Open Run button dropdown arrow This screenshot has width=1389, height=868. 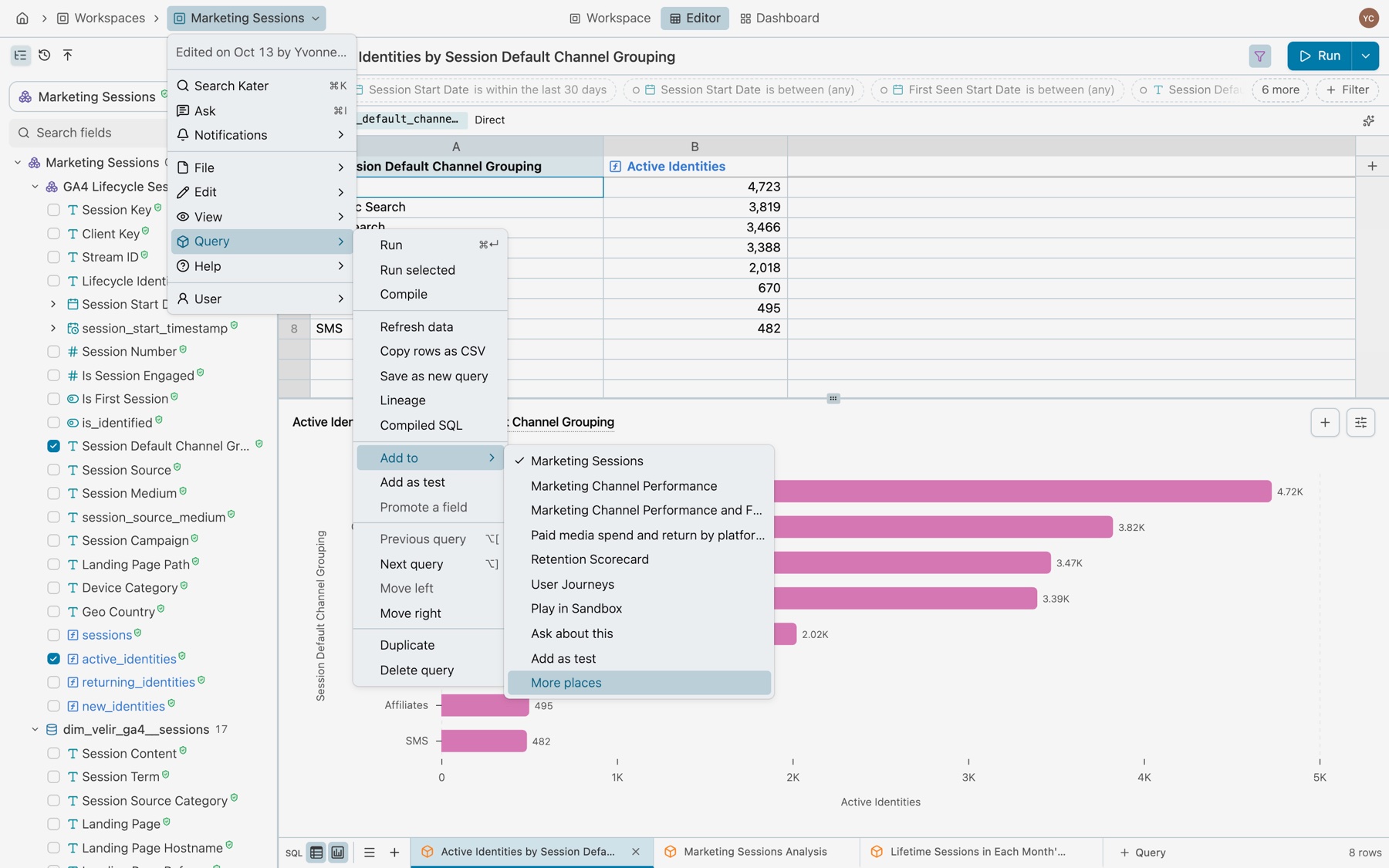(1365, 56)
